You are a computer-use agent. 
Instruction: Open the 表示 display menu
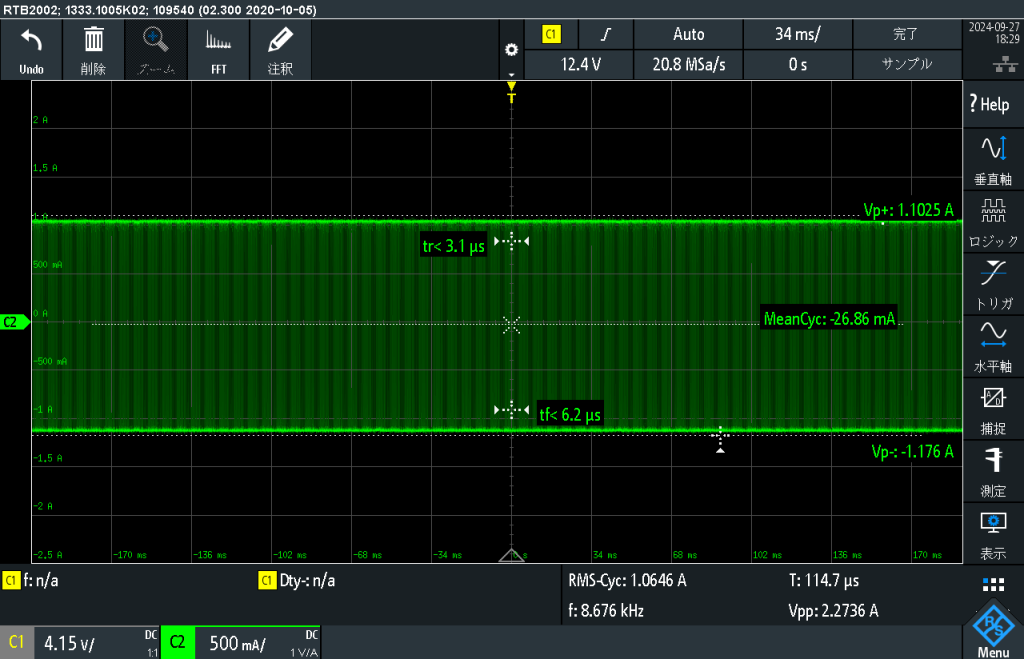point(993,532)
